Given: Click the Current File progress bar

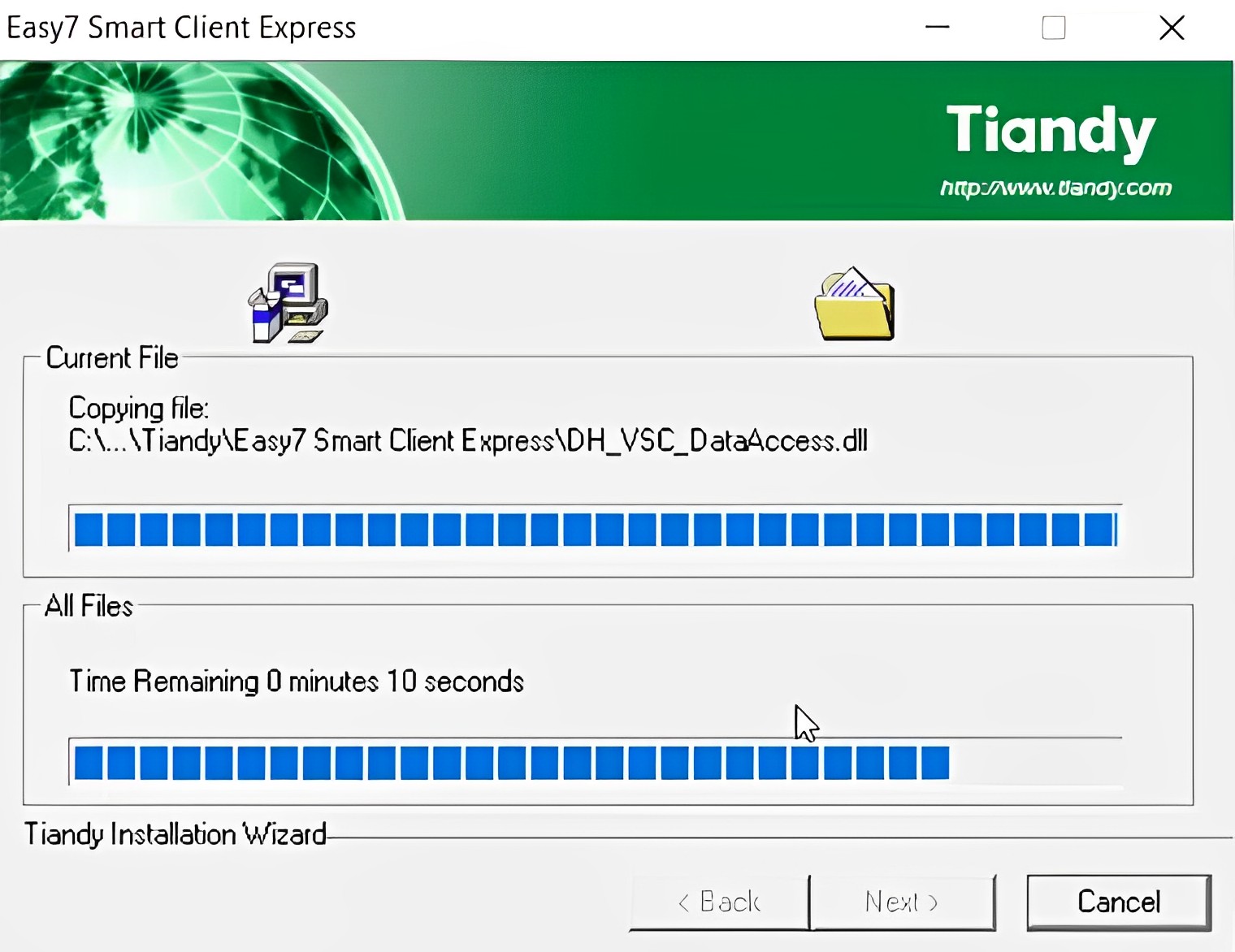Looking at the screenshot, I should coord(595,529).
